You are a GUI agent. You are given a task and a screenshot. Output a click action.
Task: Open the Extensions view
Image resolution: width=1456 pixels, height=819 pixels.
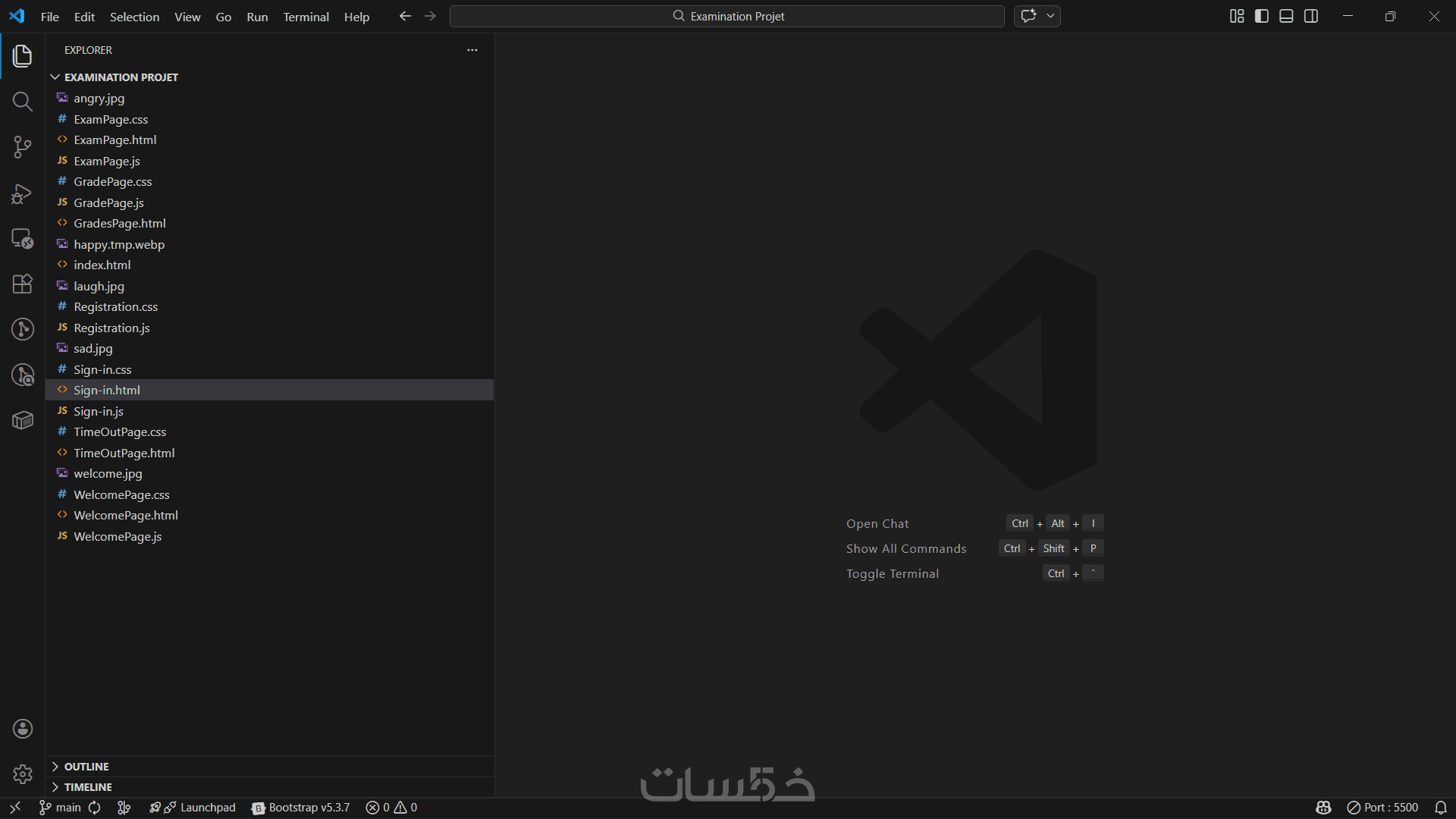23,284
